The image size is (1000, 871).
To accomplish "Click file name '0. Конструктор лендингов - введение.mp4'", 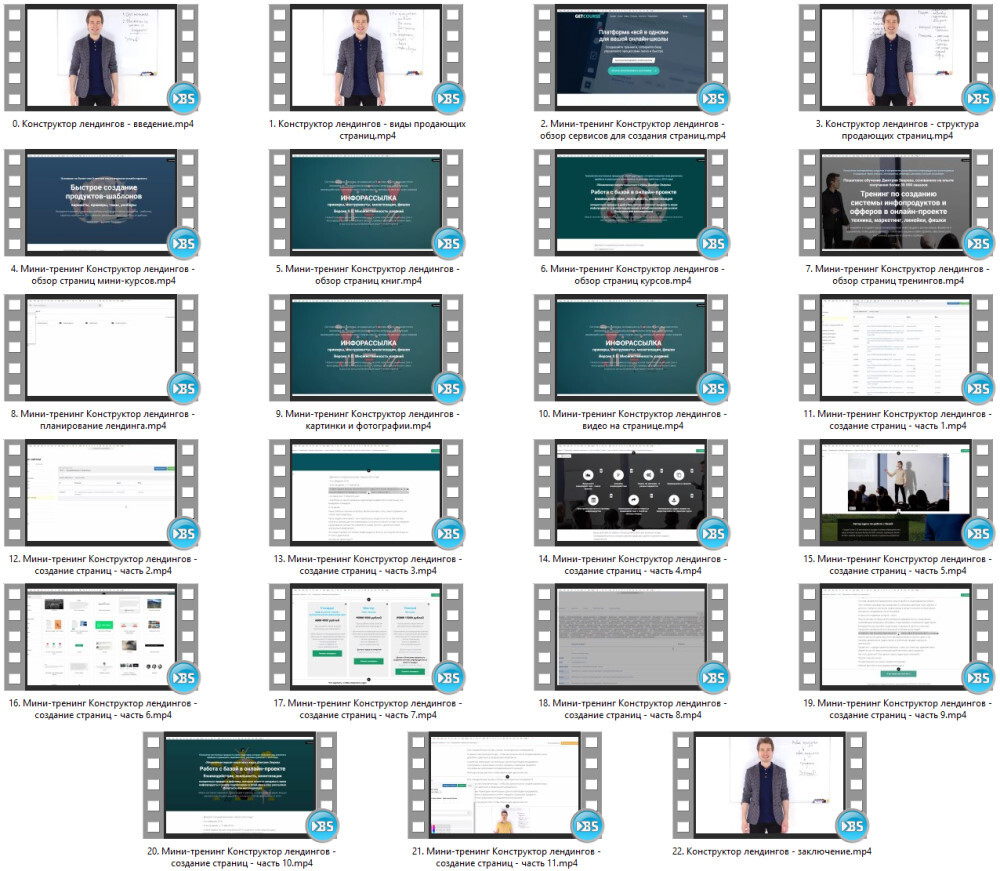I will [x=103, y=124].
